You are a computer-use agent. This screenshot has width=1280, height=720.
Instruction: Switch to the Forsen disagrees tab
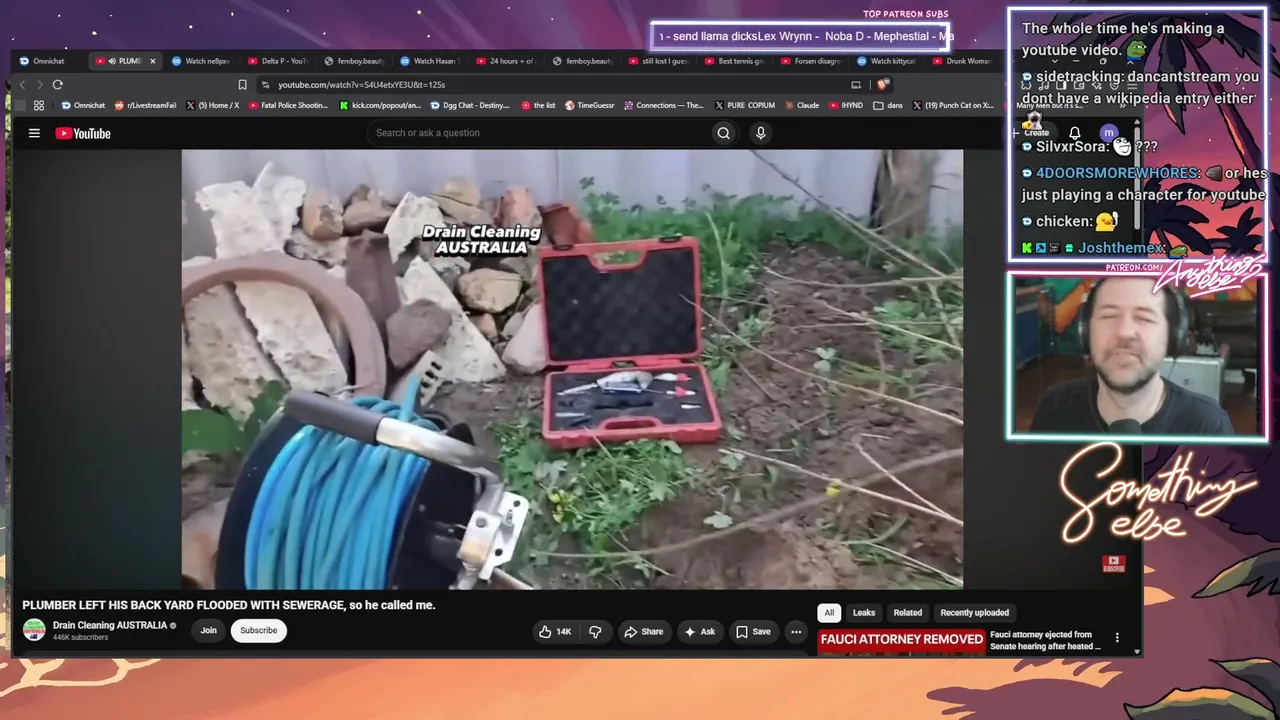pos(810,61)
